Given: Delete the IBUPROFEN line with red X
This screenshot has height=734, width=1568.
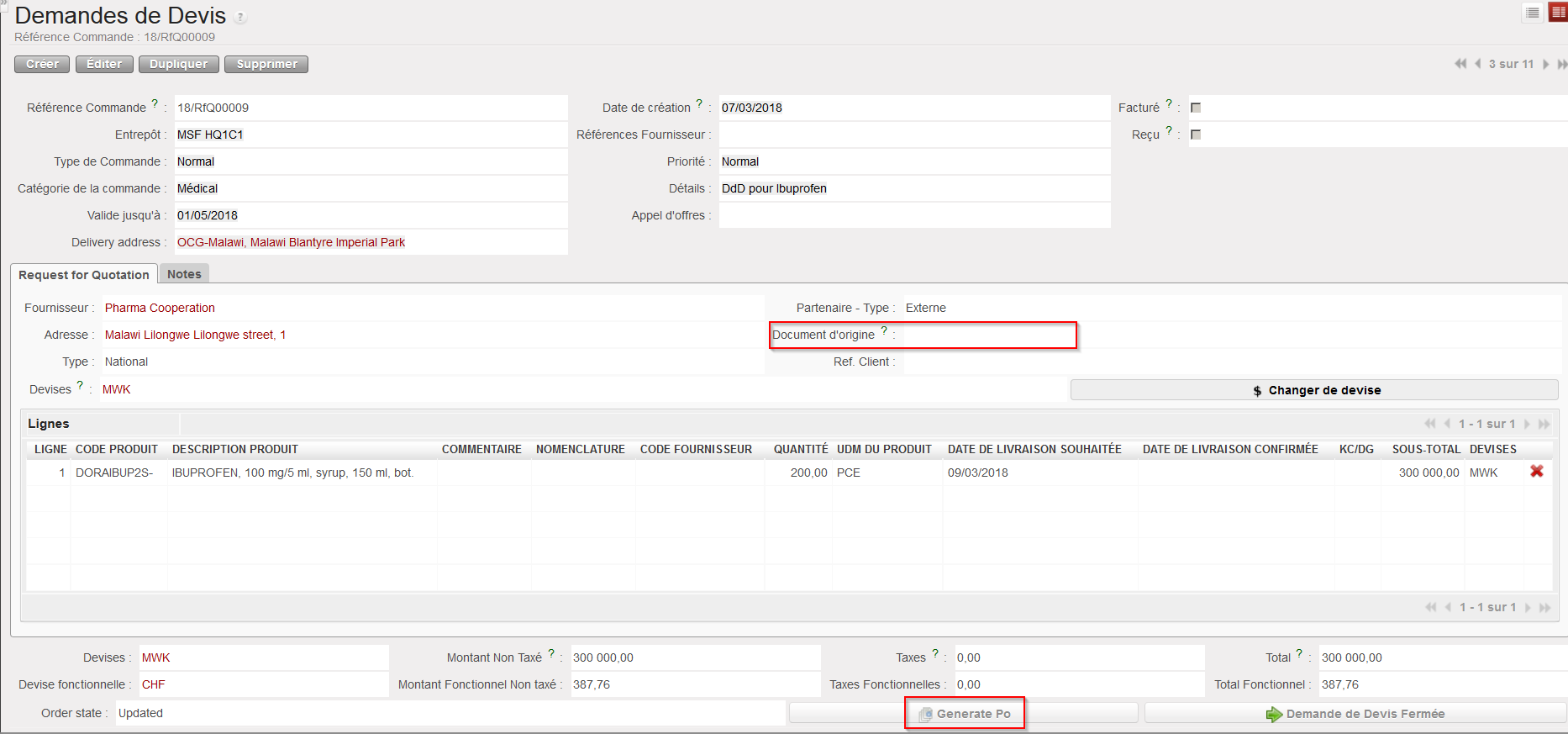Looking at the screenshot, I should [x=1537, y=472].
